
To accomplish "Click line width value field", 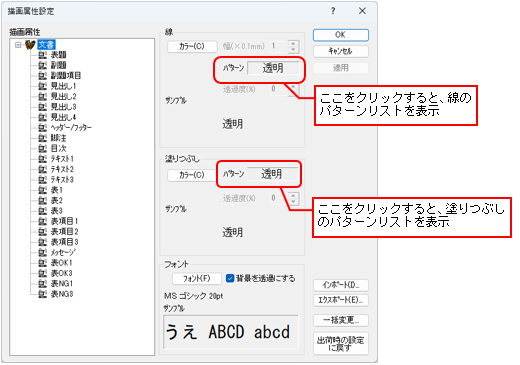I will click(x=279, y=46).
